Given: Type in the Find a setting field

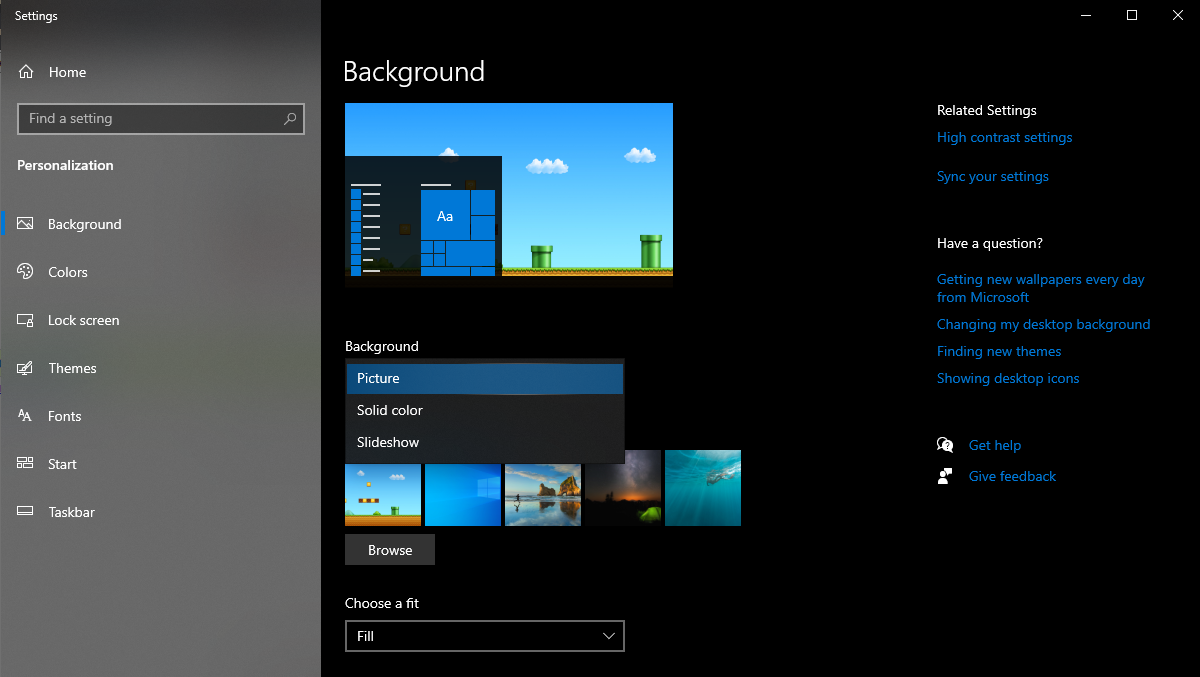Looking at the screenshot, I should [x=150, y=119].
